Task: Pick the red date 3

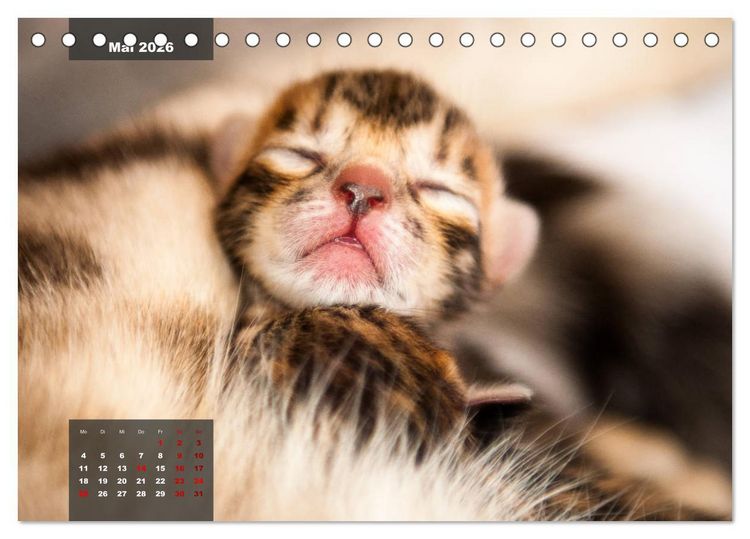Action: (199, 443)
